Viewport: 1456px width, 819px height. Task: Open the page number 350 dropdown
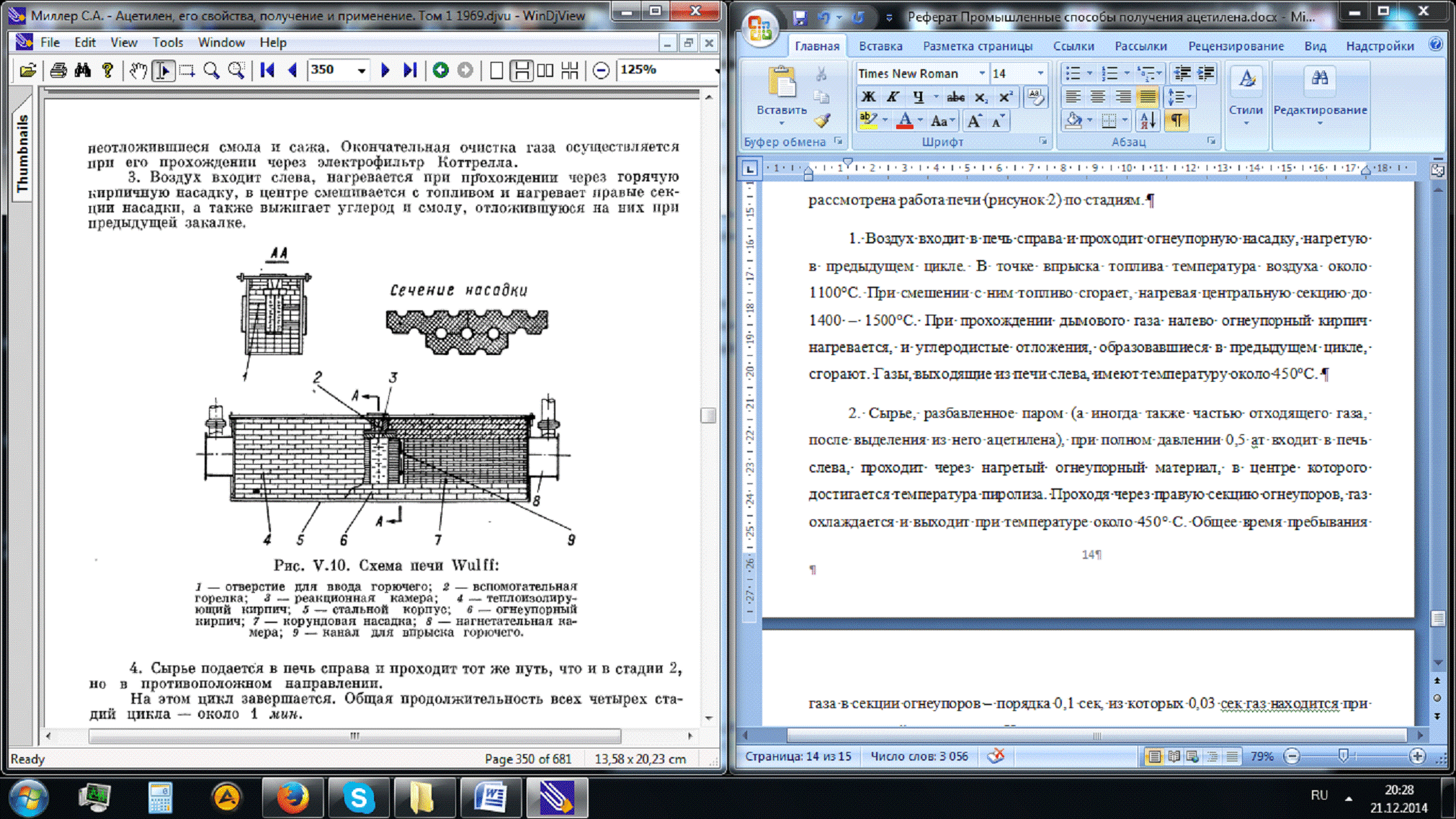tap(362, 70)
